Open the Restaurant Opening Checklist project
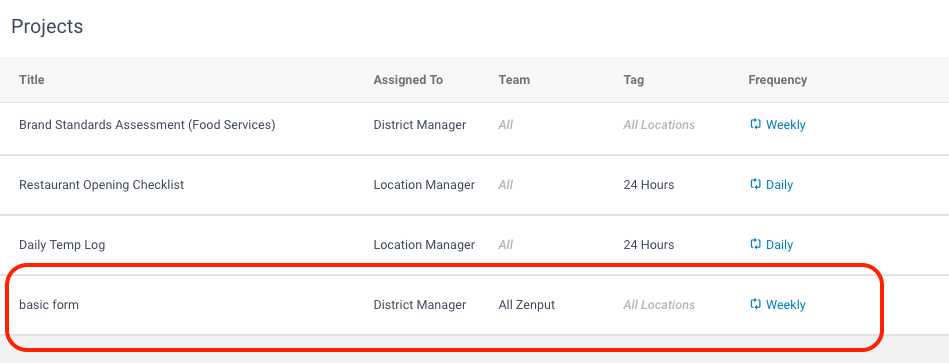The width and height of the screenshot is (949, 363). 102,185
